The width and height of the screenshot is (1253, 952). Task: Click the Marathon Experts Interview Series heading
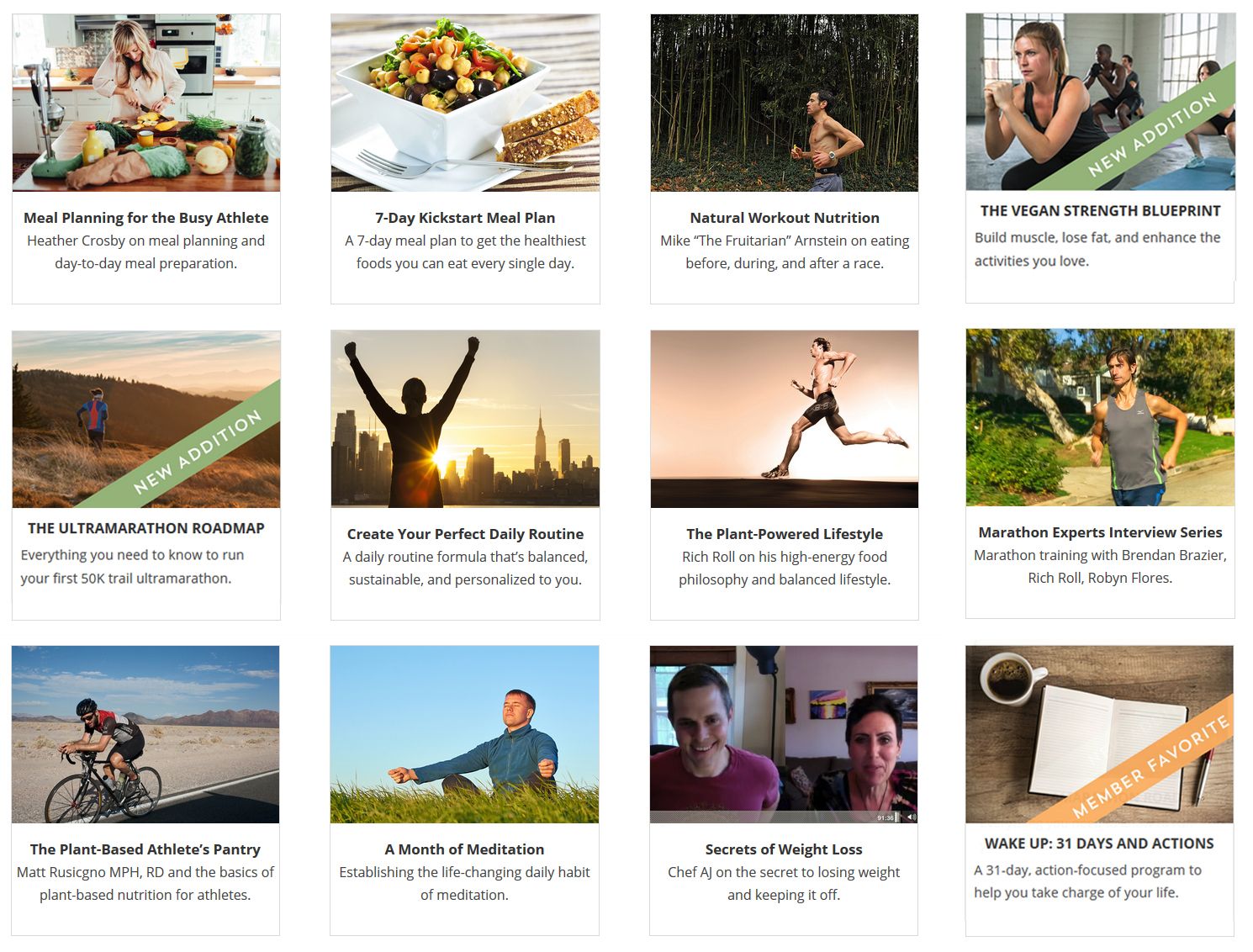(x=1100, y=532)
